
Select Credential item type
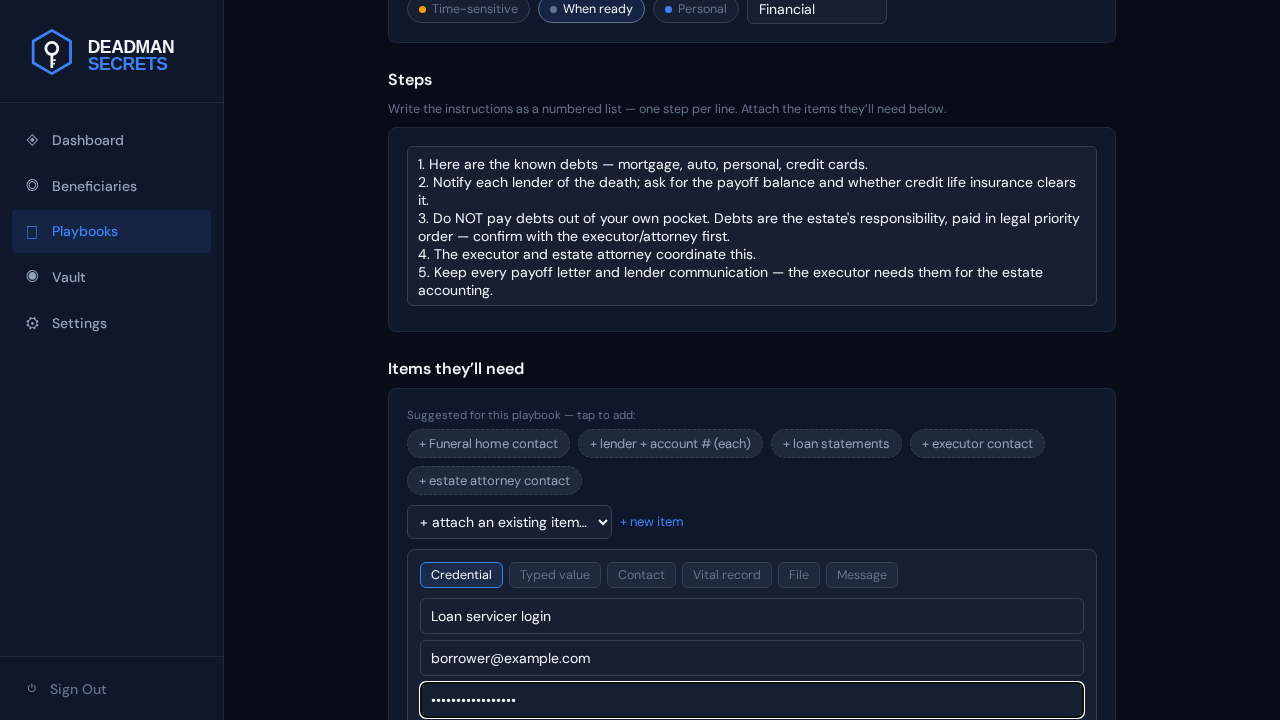461,575
